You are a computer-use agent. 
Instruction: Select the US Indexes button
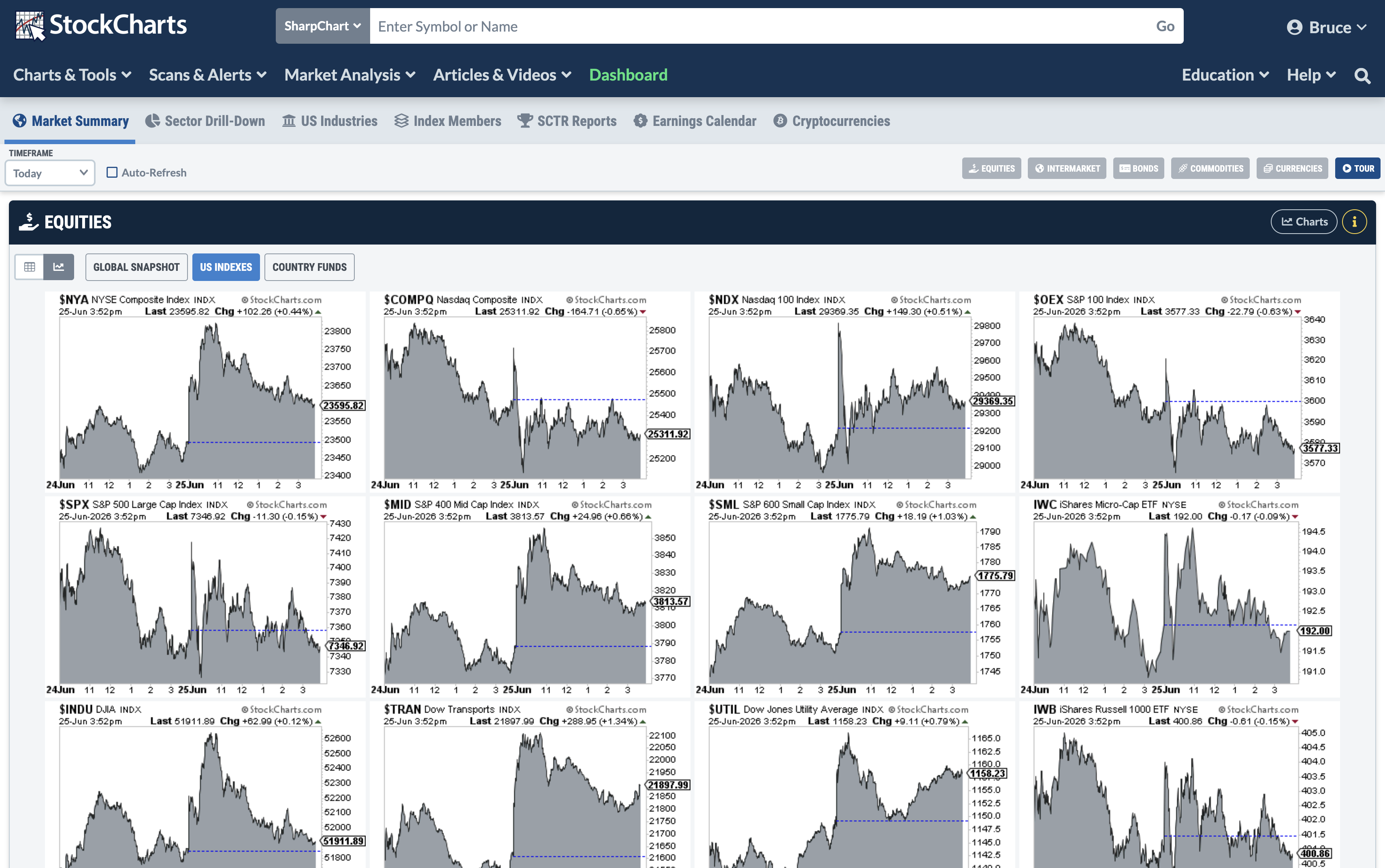[x=226, y=267]
